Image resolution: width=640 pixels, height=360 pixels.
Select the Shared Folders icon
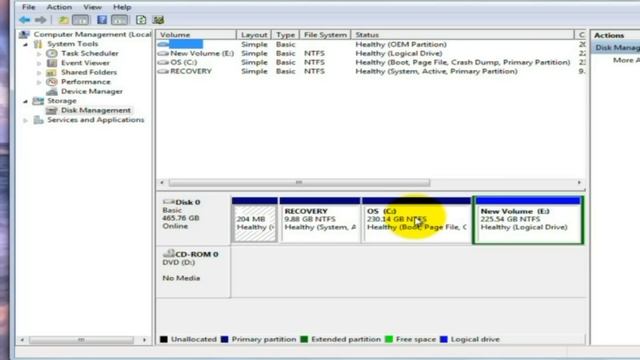pyautogui.click(x=51, y=72)
